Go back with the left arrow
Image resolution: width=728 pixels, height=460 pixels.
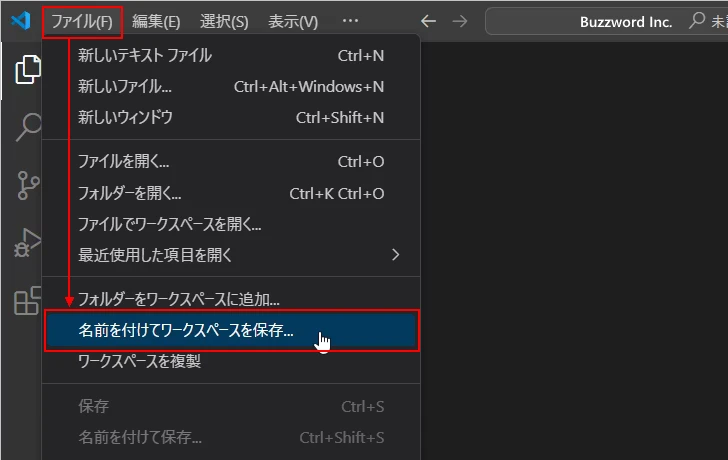[428, 21]
